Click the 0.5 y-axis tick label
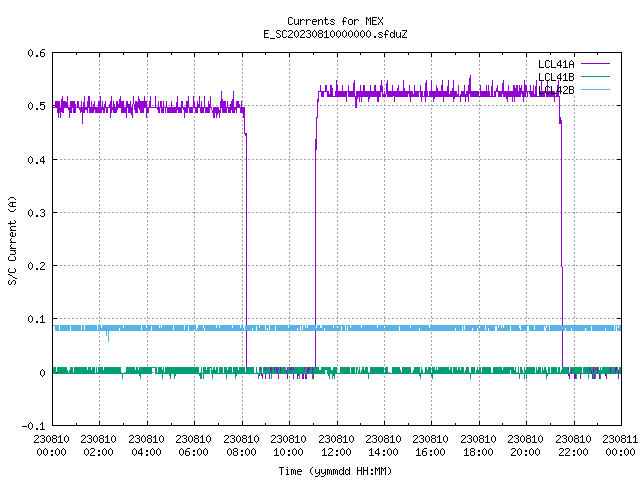The image size is (640, 480). click(36, 106)
